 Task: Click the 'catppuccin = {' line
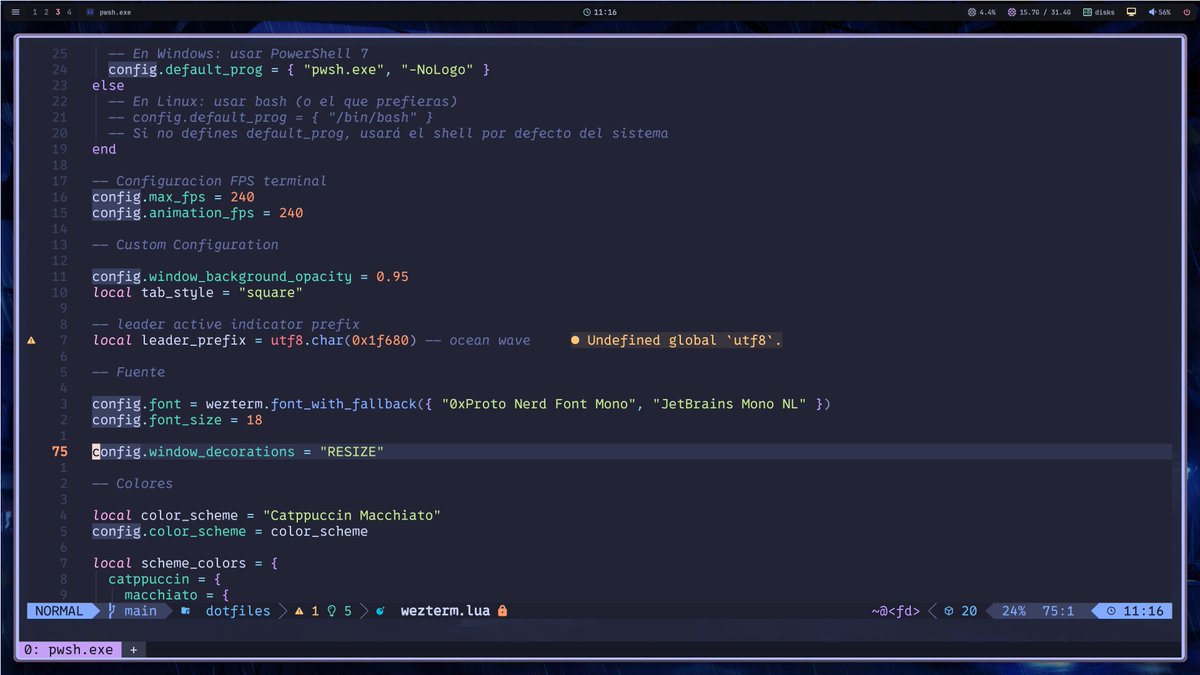point(165,579)
